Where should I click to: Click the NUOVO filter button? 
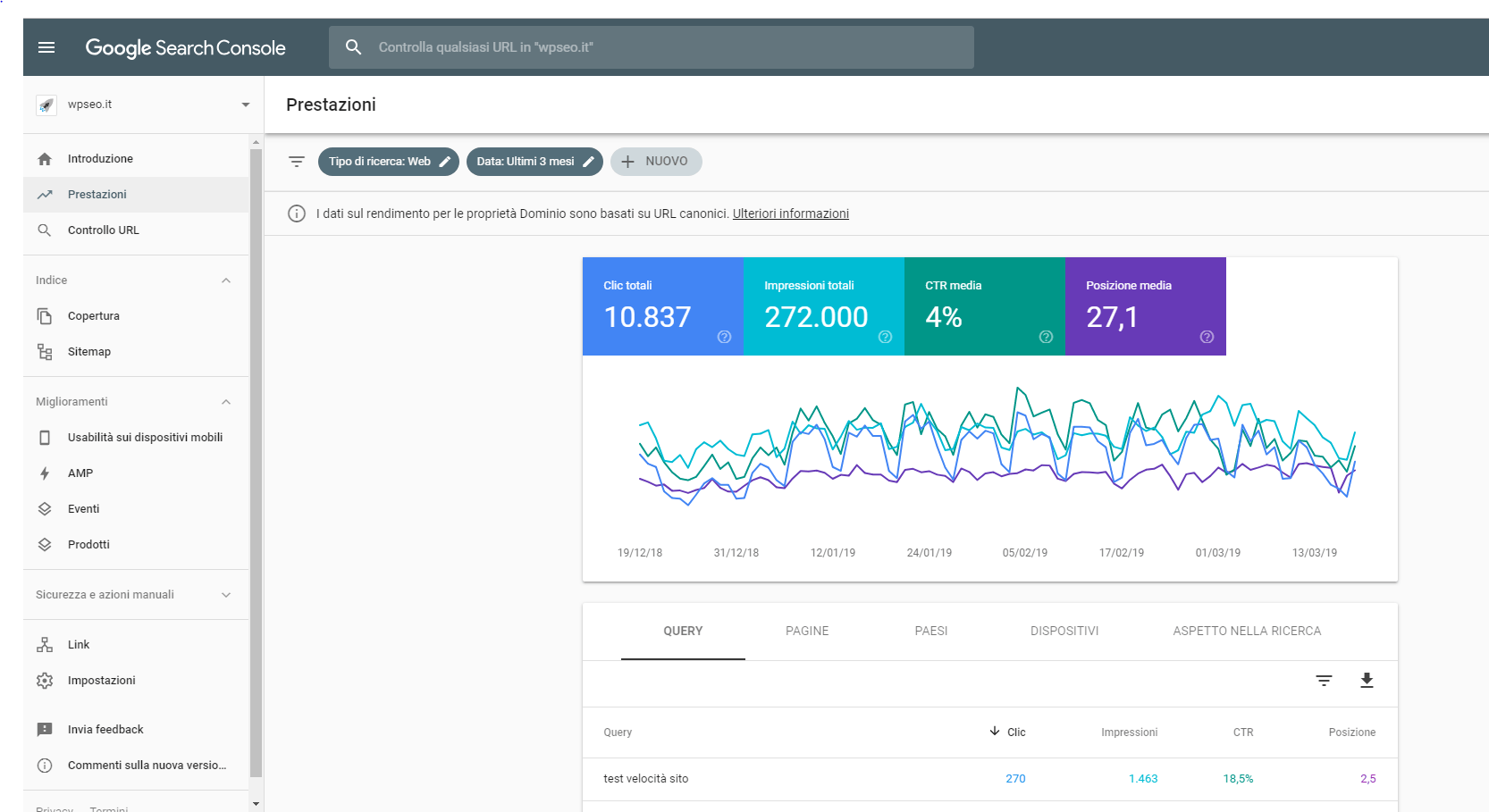tap(656, 162)
